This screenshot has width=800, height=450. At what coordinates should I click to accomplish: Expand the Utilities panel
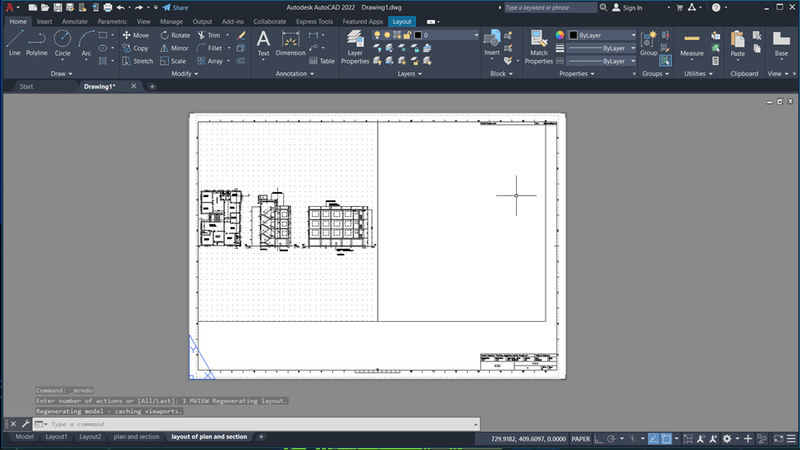coord(698,73)
